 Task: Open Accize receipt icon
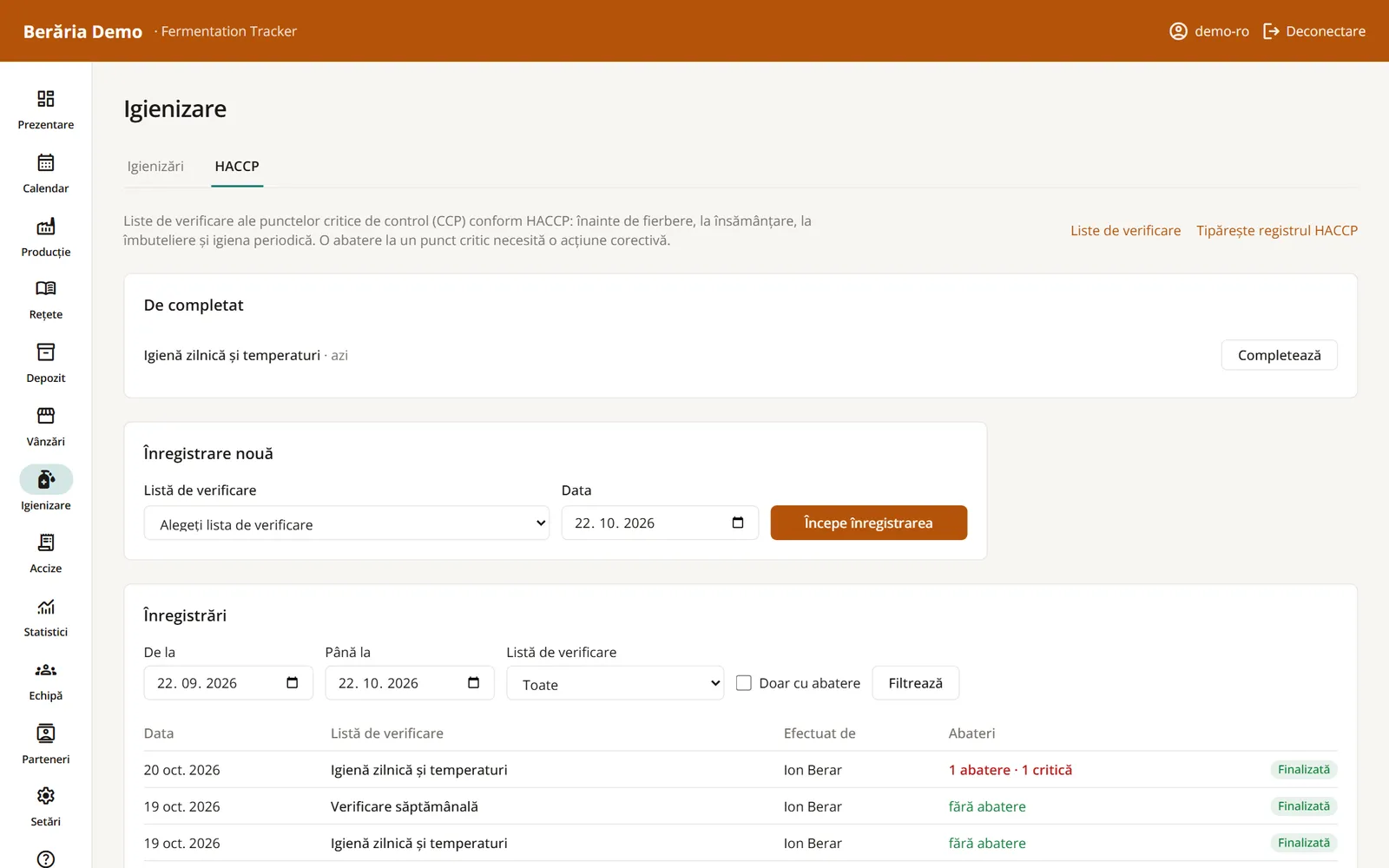(46, 542)
